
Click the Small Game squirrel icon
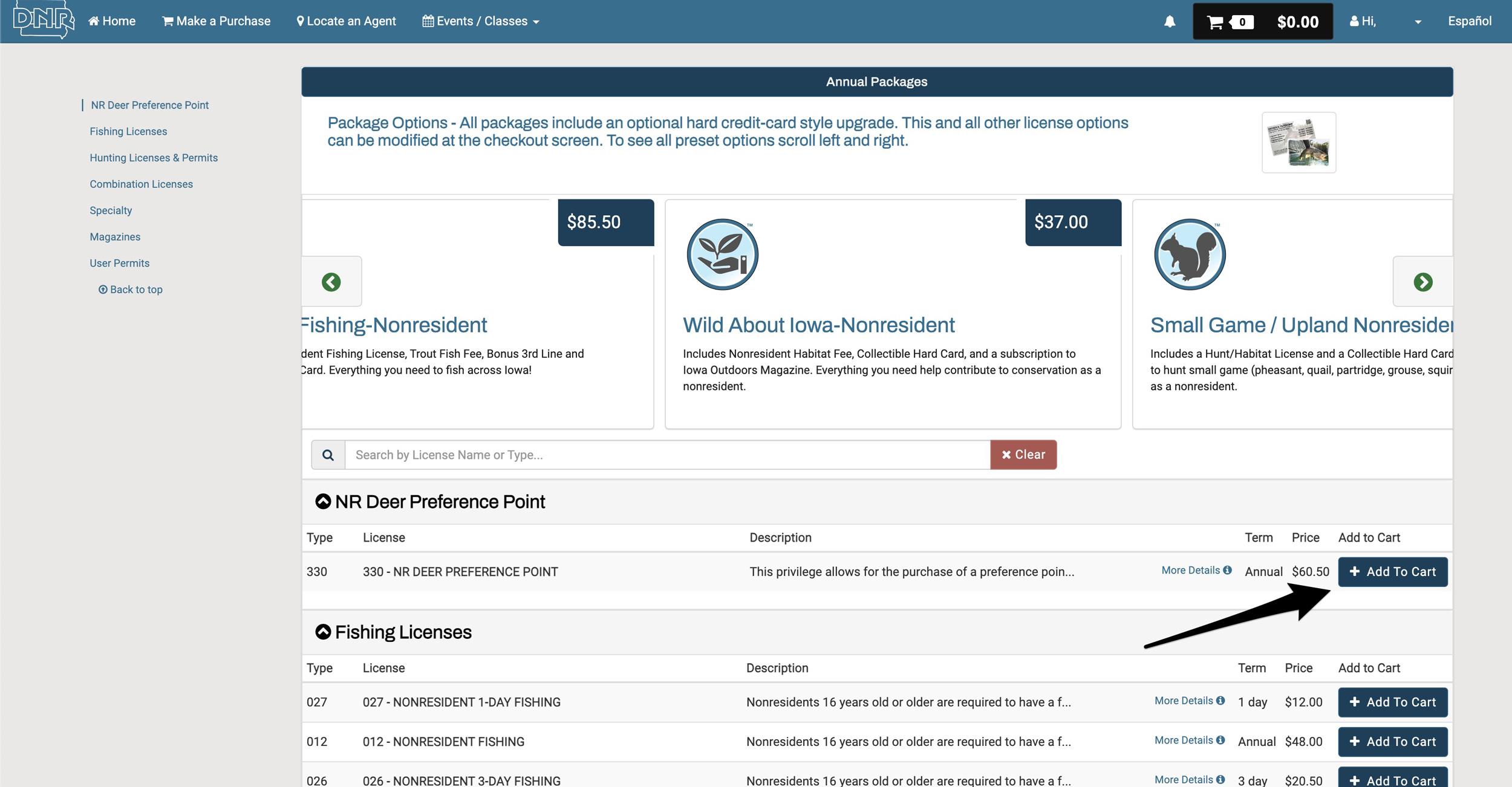(x=1190, y=254)
